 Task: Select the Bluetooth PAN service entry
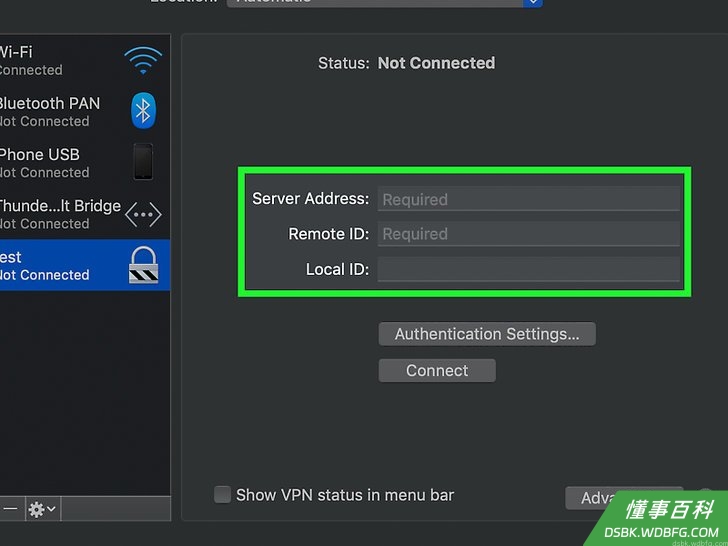85,111
